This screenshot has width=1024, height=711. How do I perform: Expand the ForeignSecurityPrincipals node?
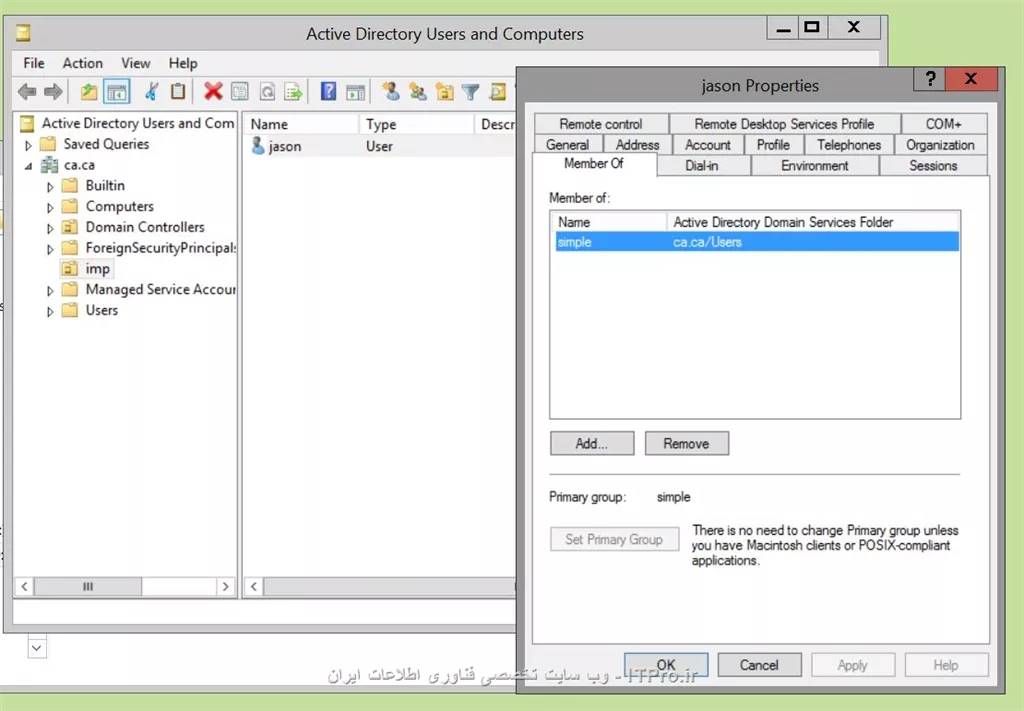click(50, 249)
